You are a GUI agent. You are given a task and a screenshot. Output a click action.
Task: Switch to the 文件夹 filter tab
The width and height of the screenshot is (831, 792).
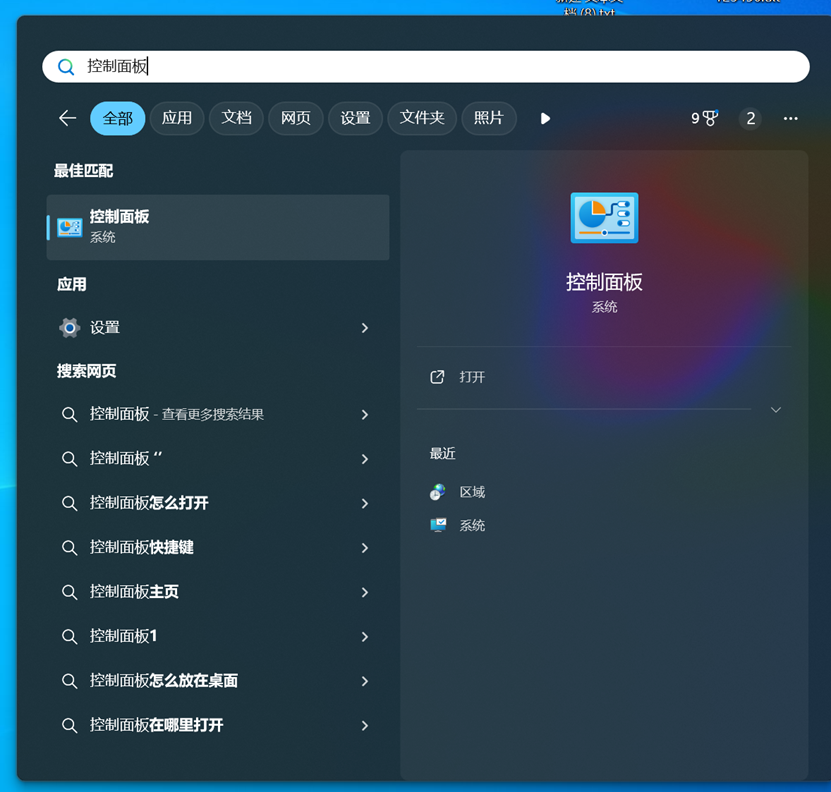pos(422,118)
